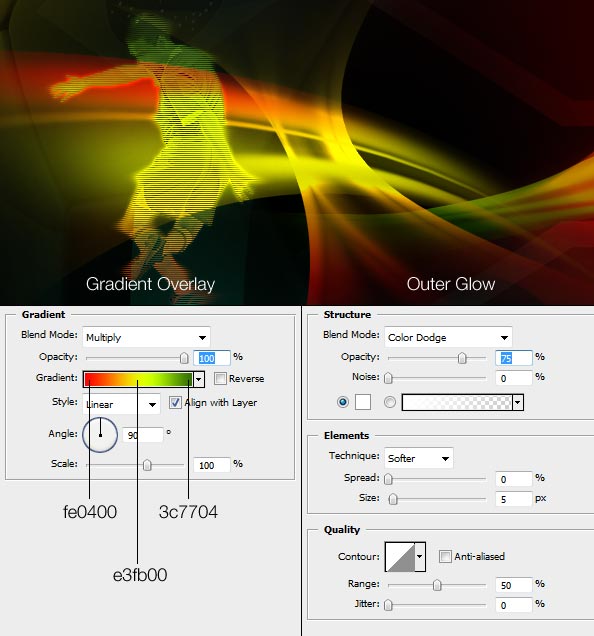
Task: Click the Outer Glow opacity field showing 75
Action: pos(513,358)
